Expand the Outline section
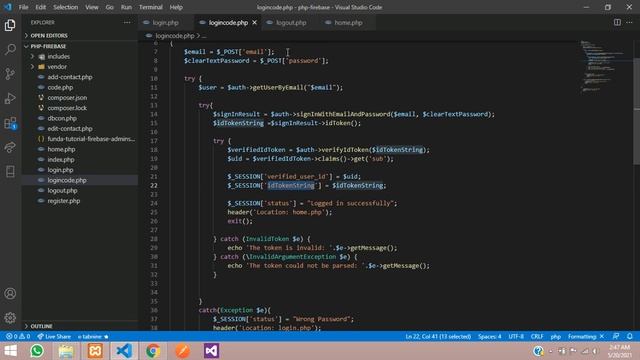Viewport: 640px width, 360px height. click(x=80, y=326)
